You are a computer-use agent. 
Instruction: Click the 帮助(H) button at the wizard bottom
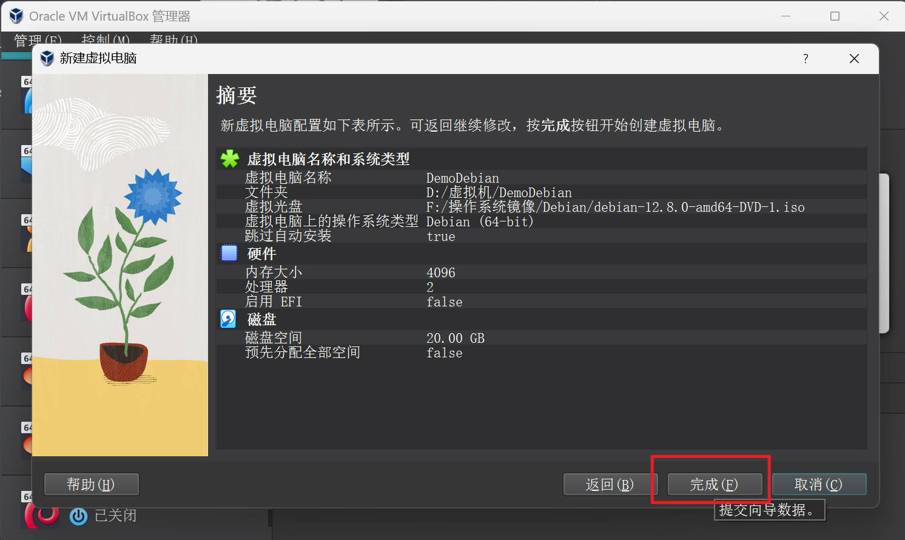(91, 484)
